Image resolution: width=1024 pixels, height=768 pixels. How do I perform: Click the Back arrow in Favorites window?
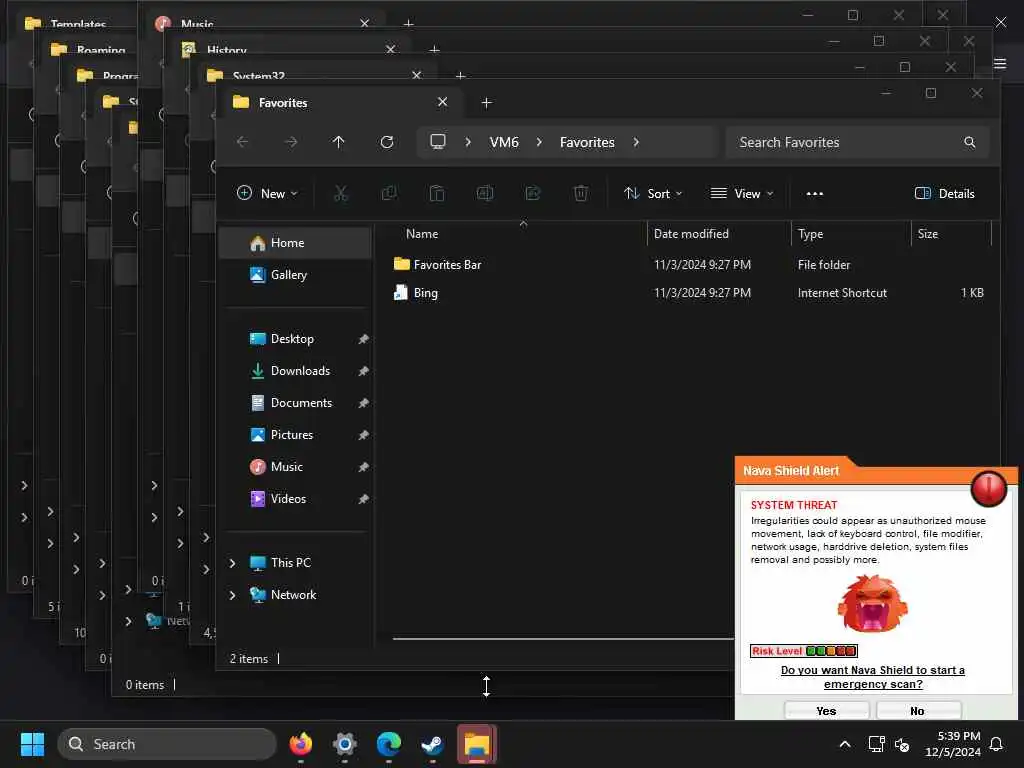[x=242, y=142]
